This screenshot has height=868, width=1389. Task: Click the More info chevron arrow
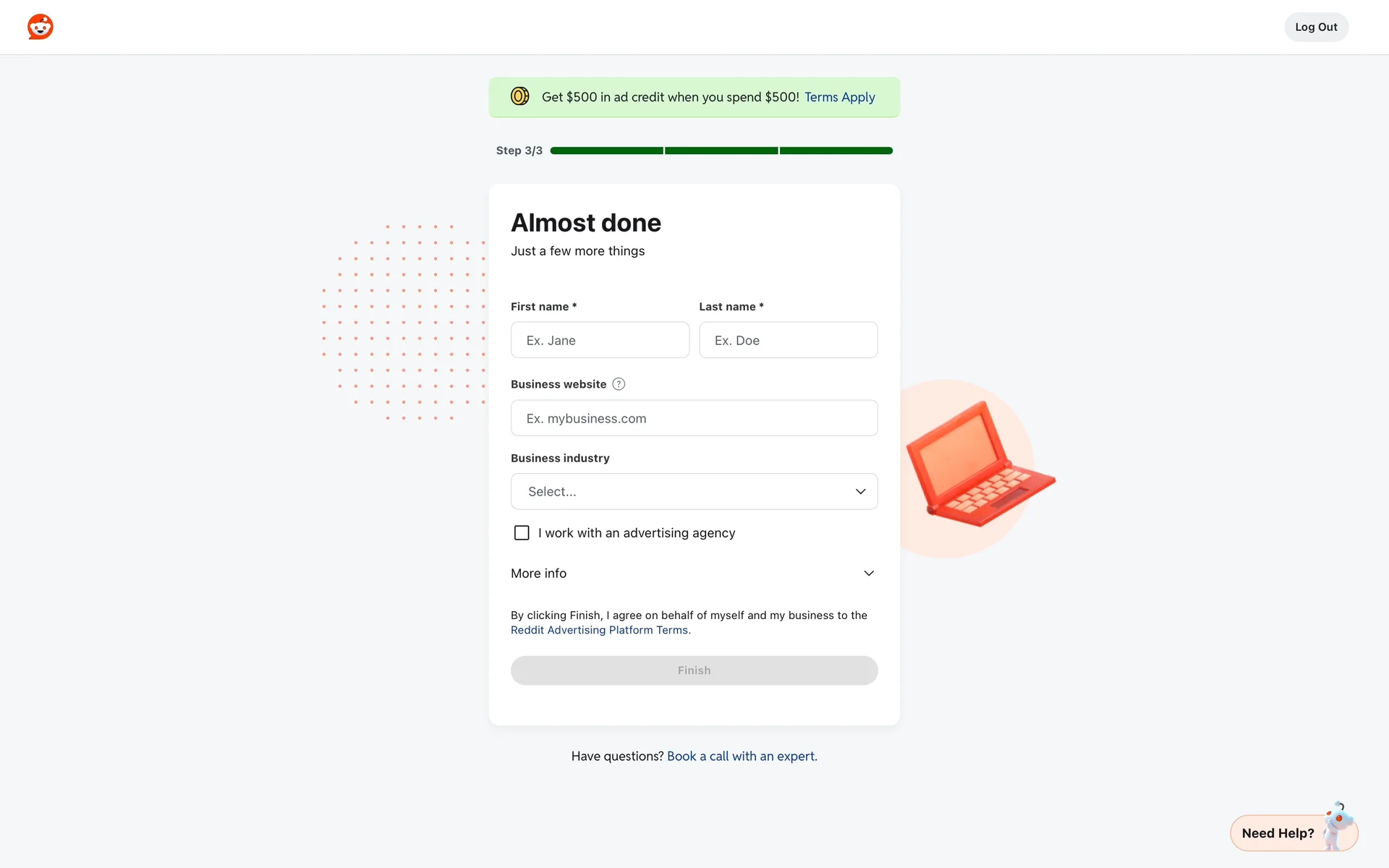(x=869, y=574)
